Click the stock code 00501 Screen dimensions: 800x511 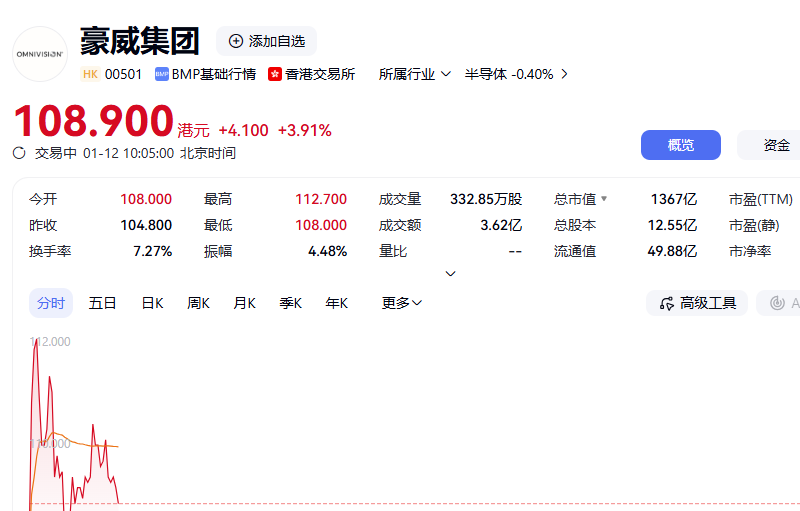(x=123, y=74)
